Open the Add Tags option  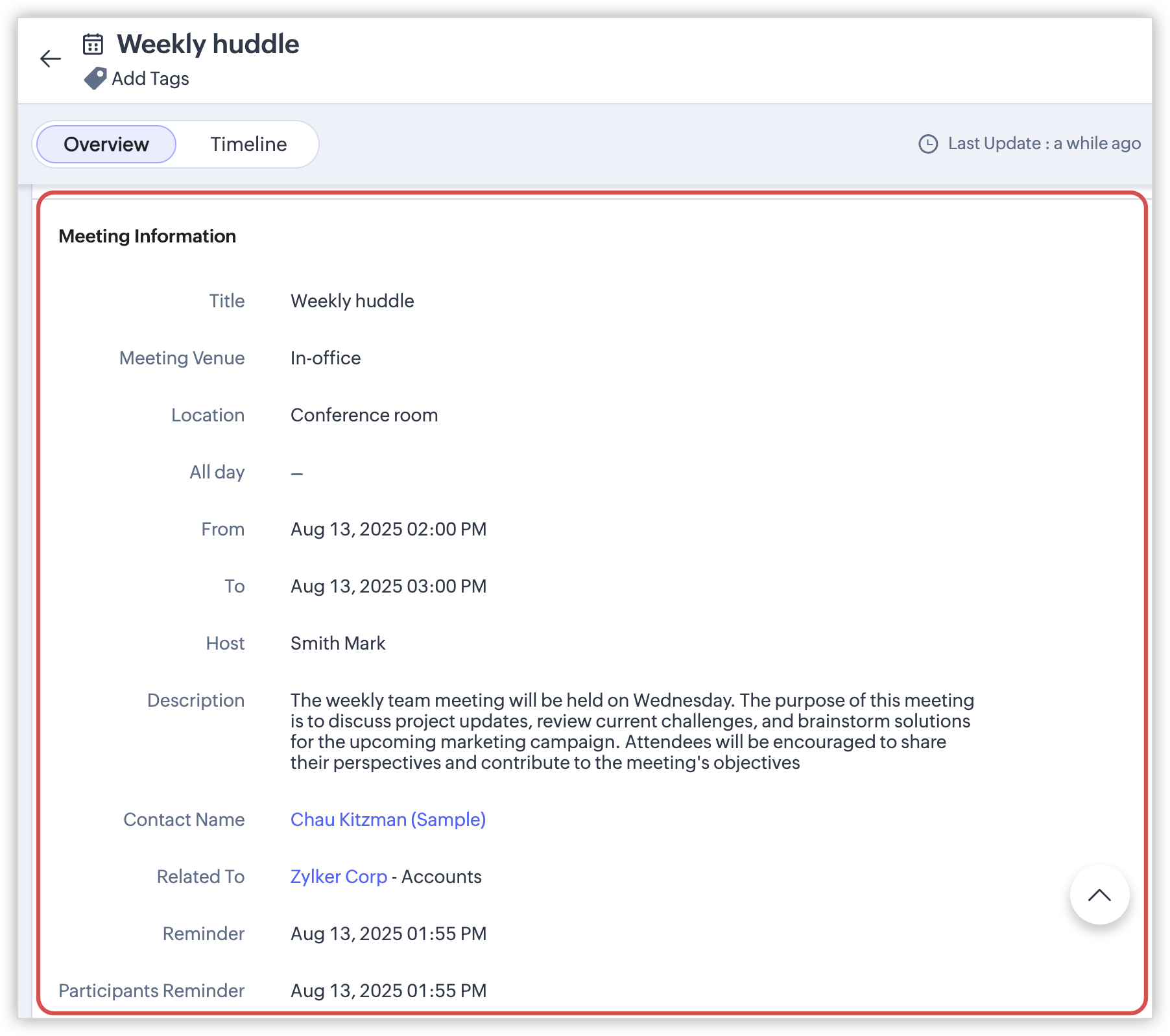[x=150, y=78]
